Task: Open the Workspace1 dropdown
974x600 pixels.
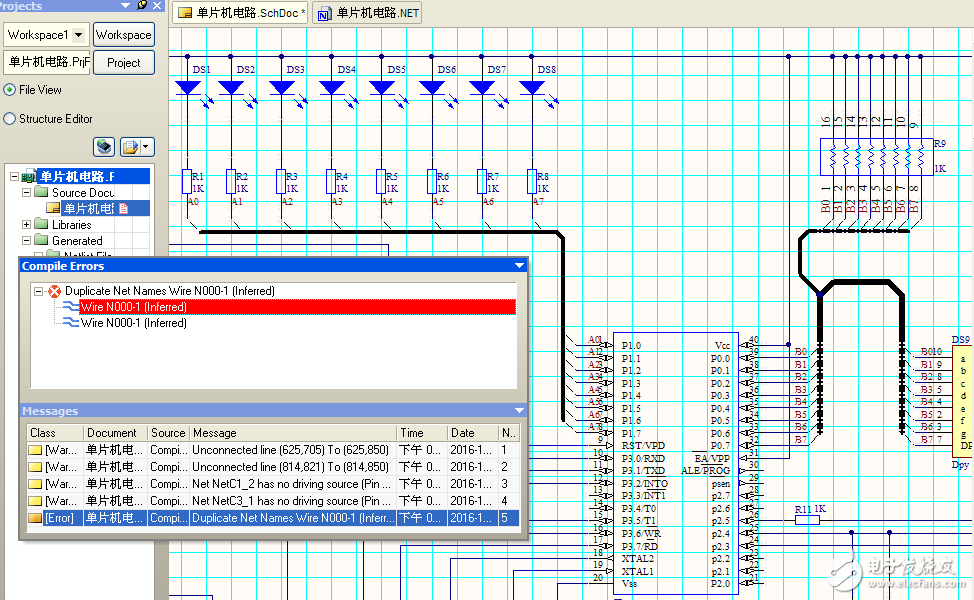Action: pyautogui.click(x=79, y=35)
